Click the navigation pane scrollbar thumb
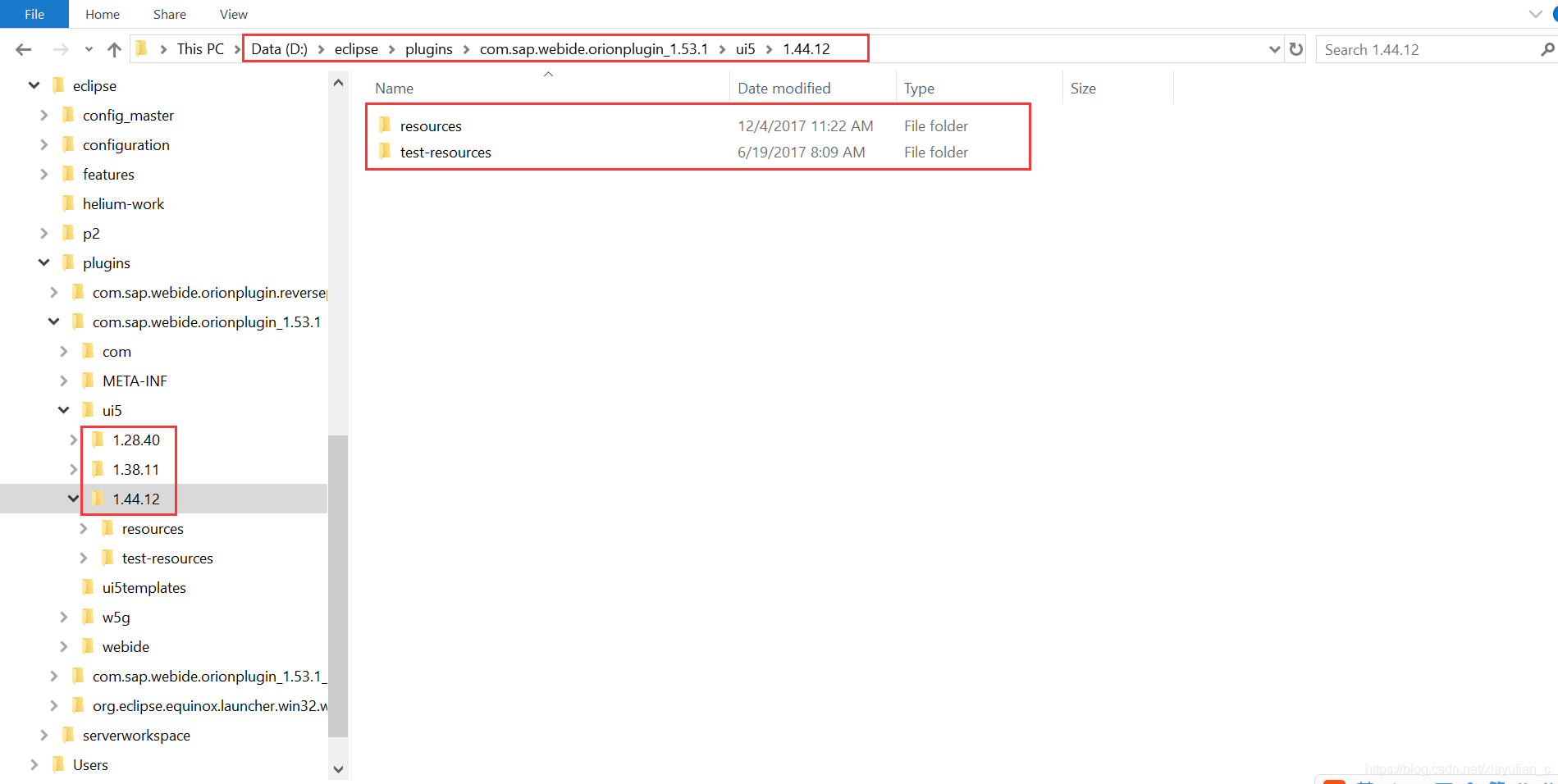The height and width of the screenshot is (784, 1558). tap(338, 586)
